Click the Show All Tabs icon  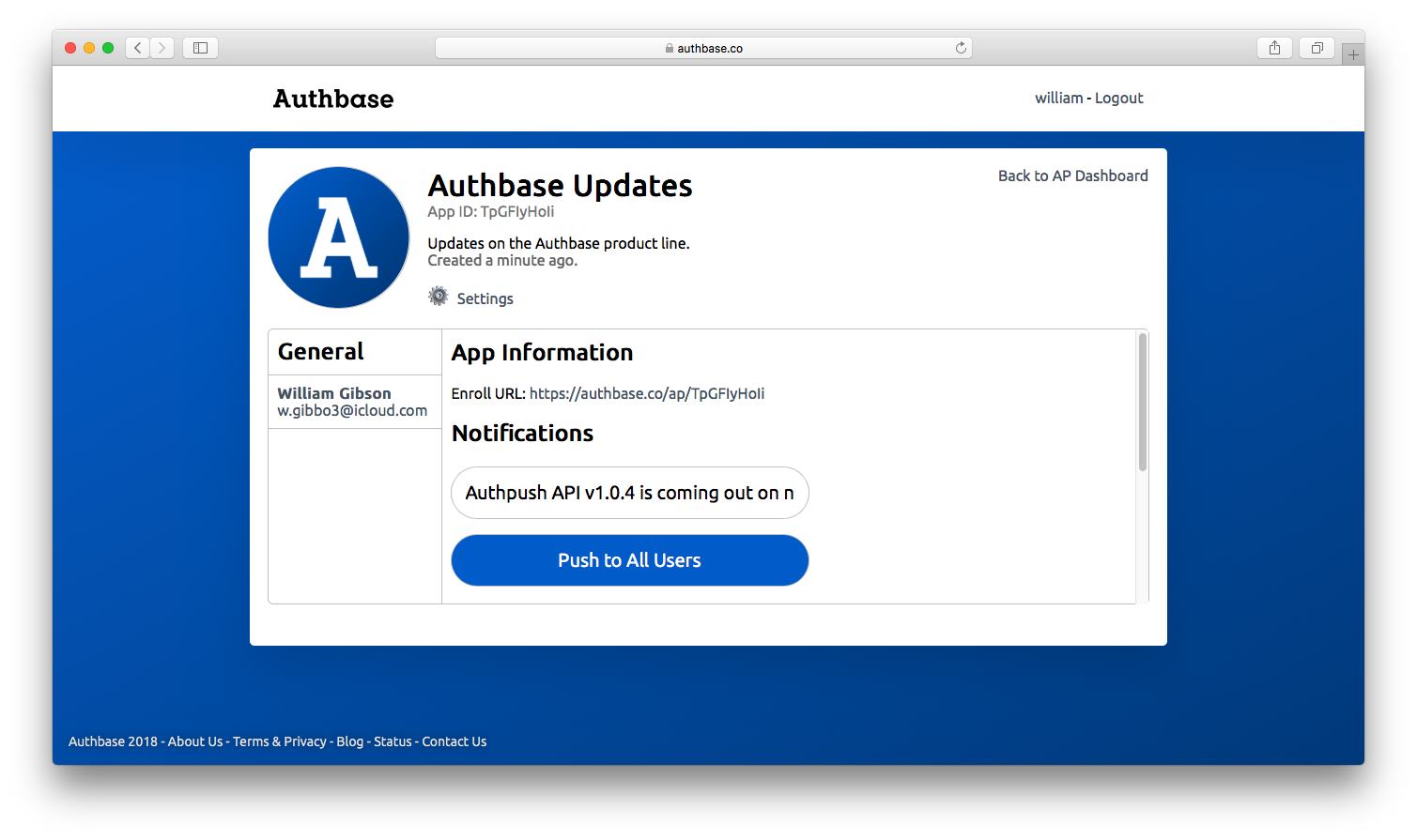click(x=1316, y=47)
